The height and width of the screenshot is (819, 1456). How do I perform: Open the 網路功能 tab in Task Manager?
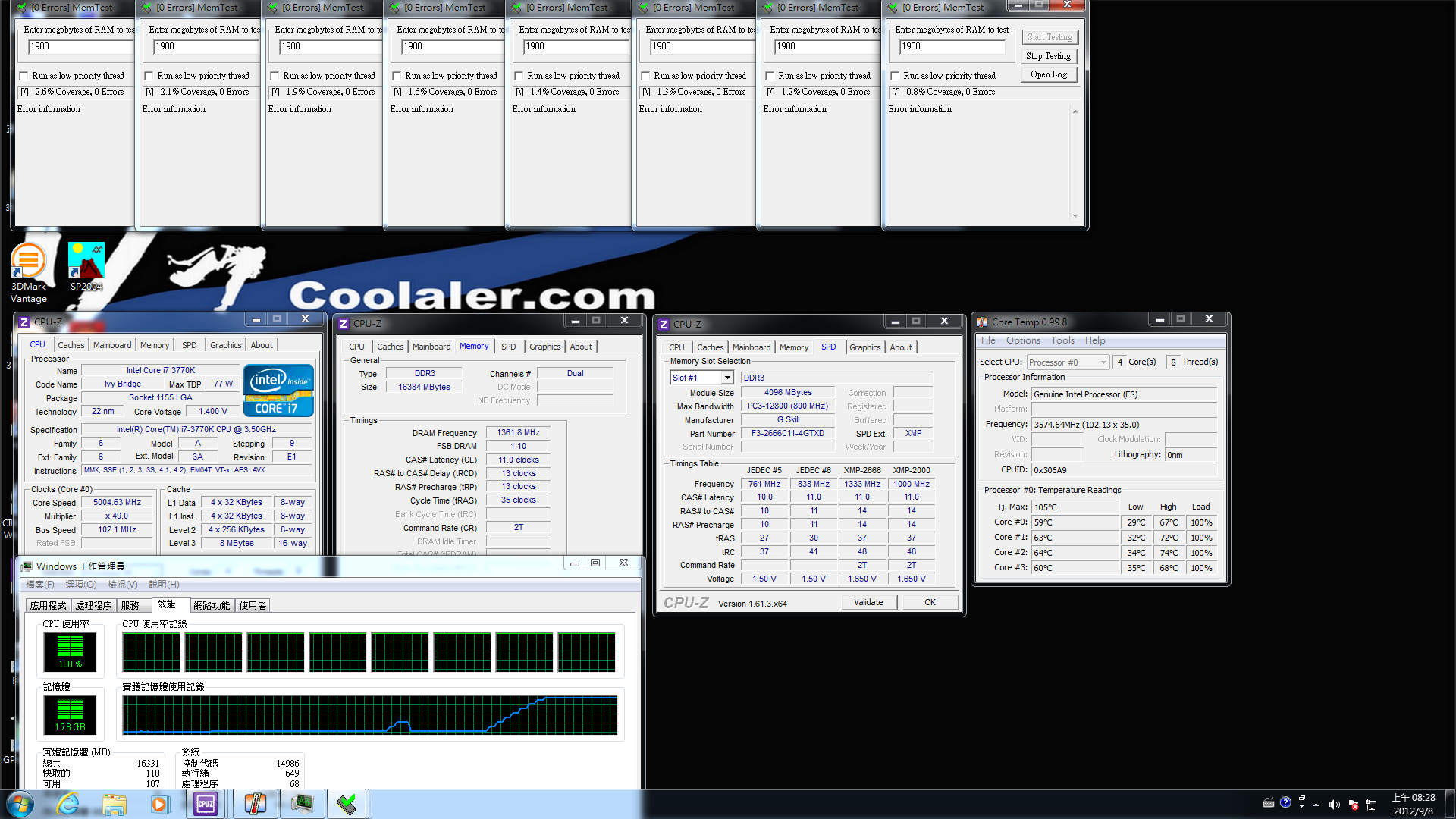(212, 606)
